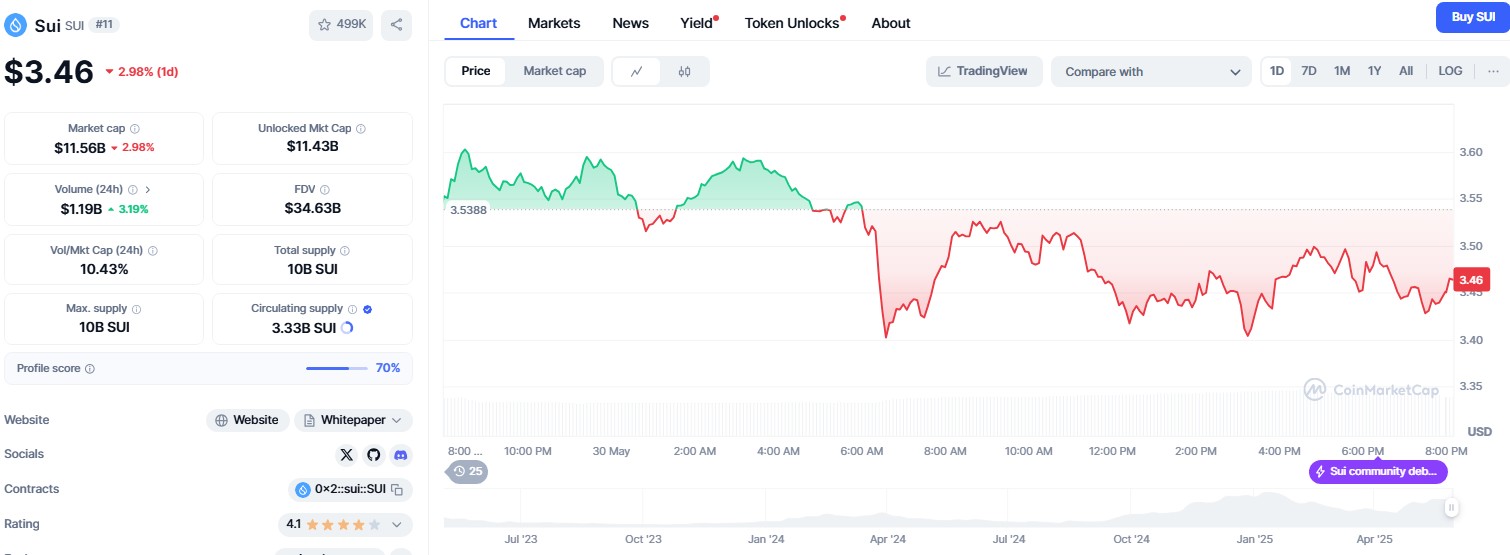The image size is (1510, 555).
Task: Open the TradingView chart button
Action: pyautogui.click(x=984, y=71)
